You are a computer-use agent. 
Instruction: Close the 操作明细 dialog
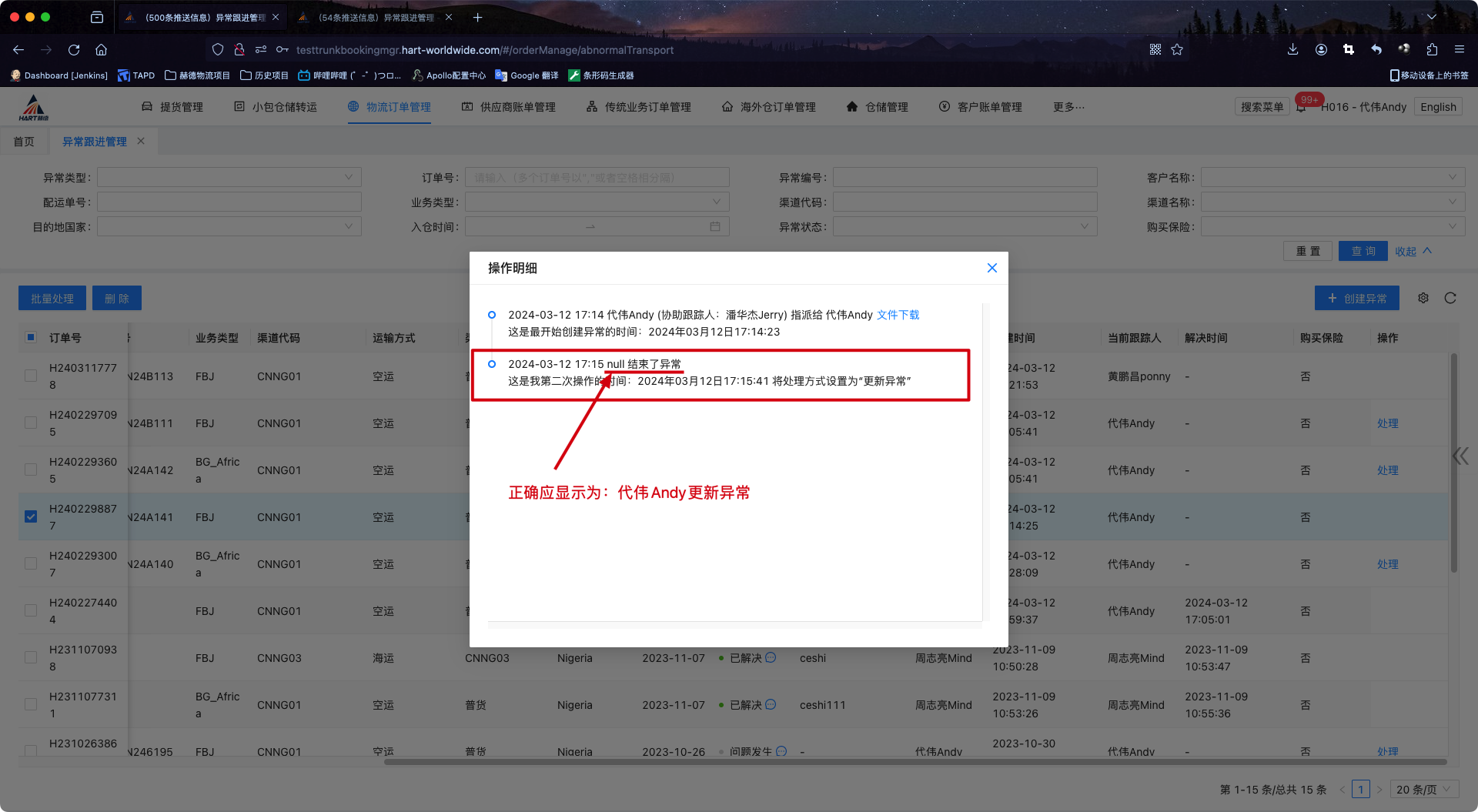coord(991,268)
